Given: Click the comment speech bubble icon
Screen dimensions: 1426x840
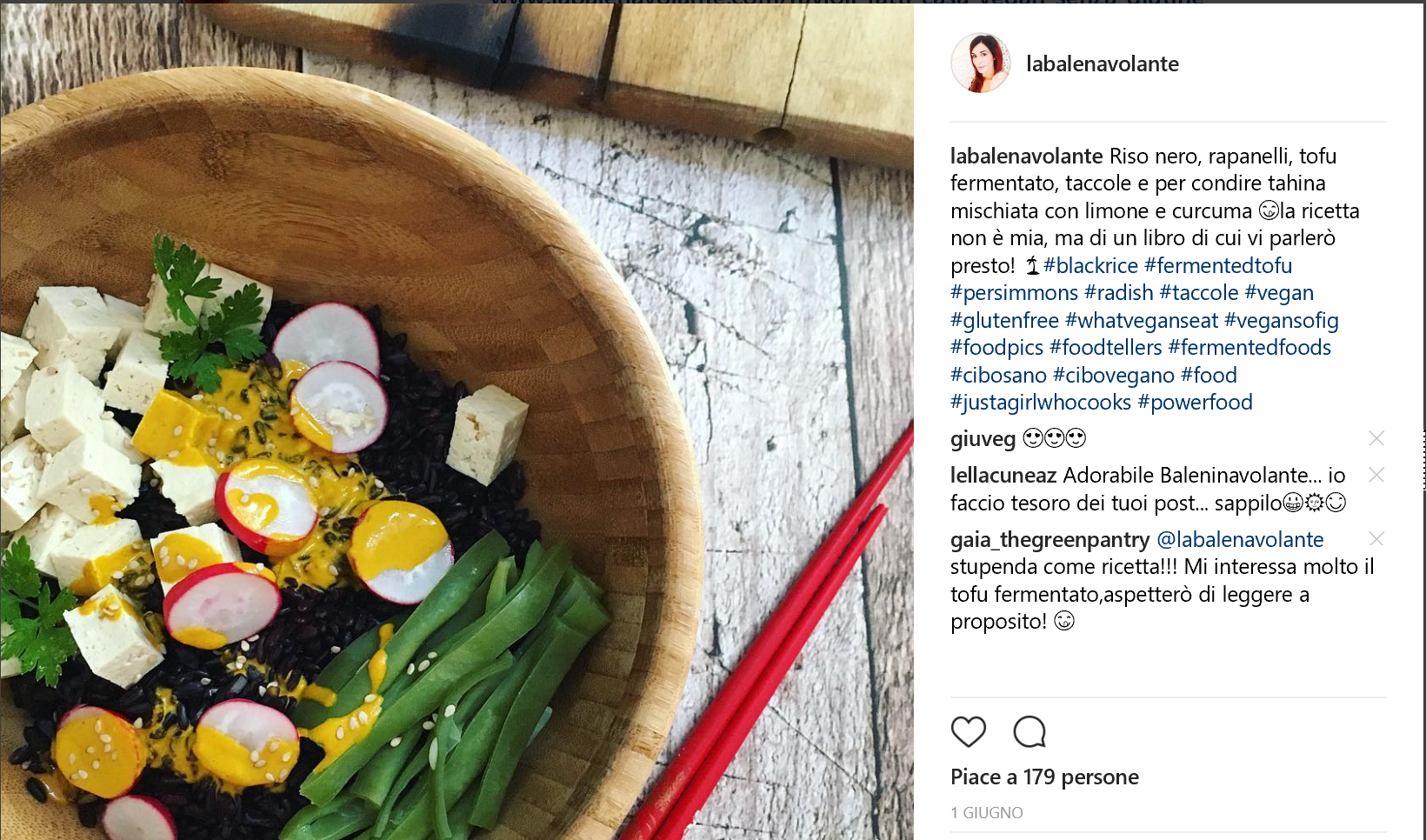Looking at the screenshot, I should click(1030, 732).
